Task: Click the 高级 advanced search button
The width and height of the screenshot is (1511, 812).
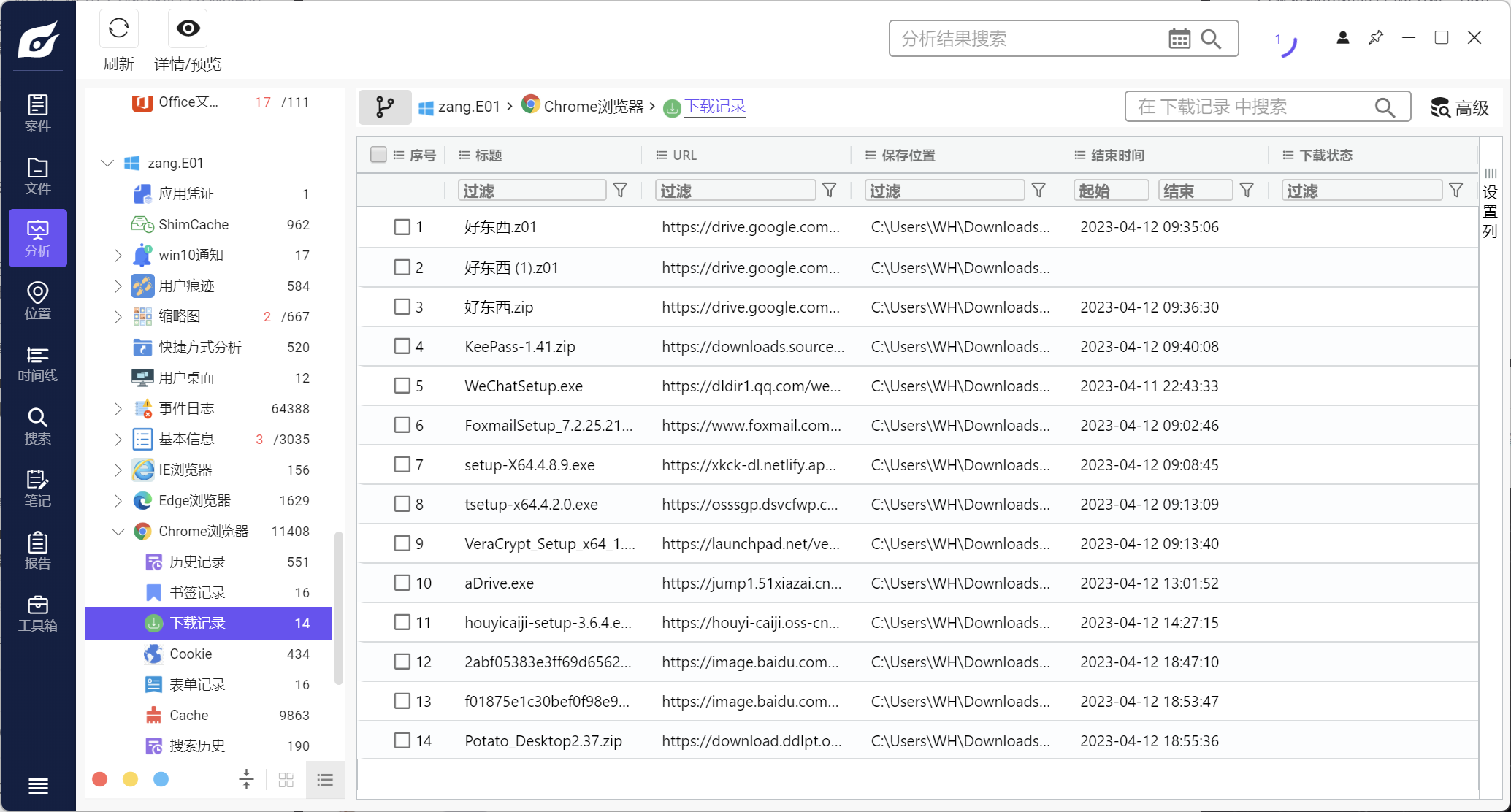Action: tap(1460, 108)
